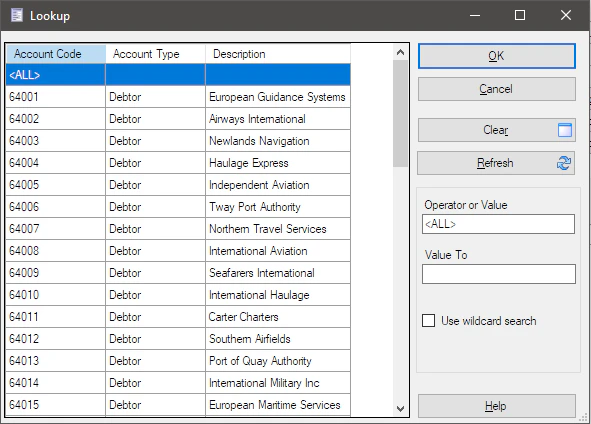Click into Operator or Value field
This screenshot has height=424, width=591.
498,224
